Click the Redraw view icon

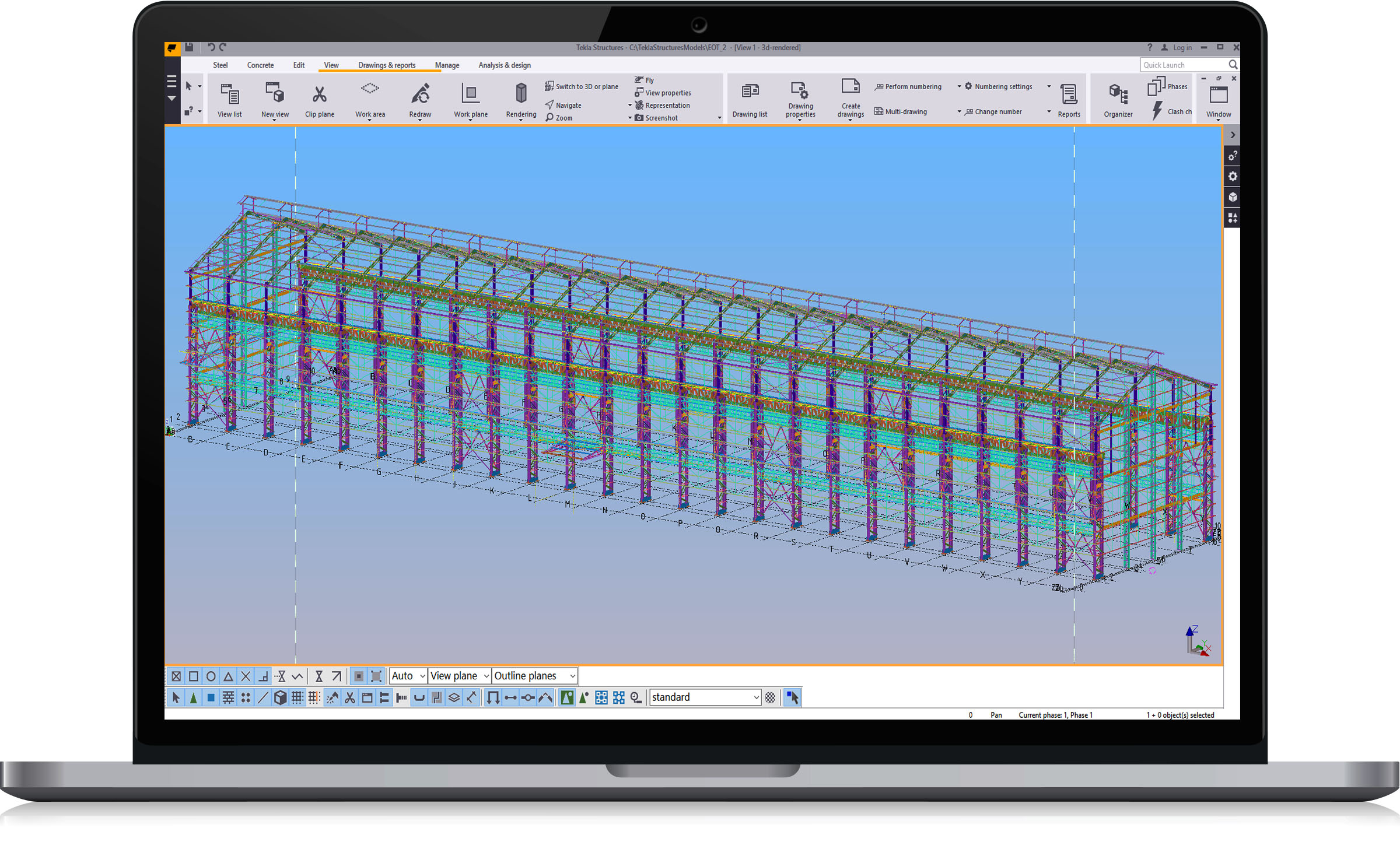[420, 94]
